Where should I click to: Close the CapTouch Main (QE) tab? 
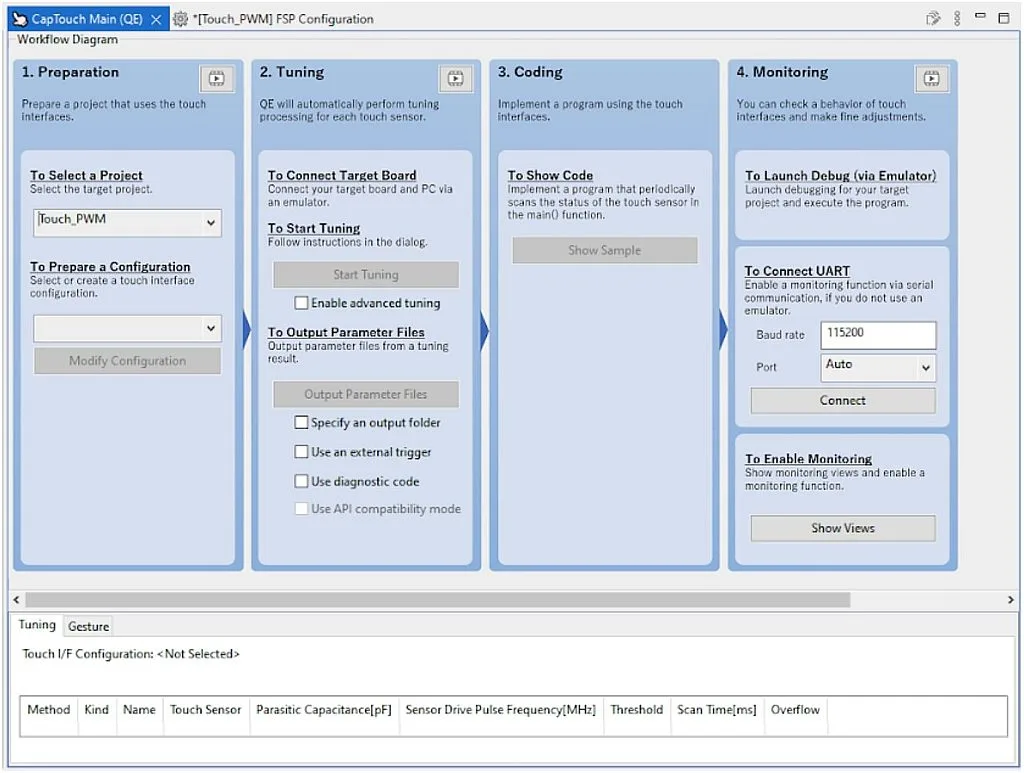point(156,19)
